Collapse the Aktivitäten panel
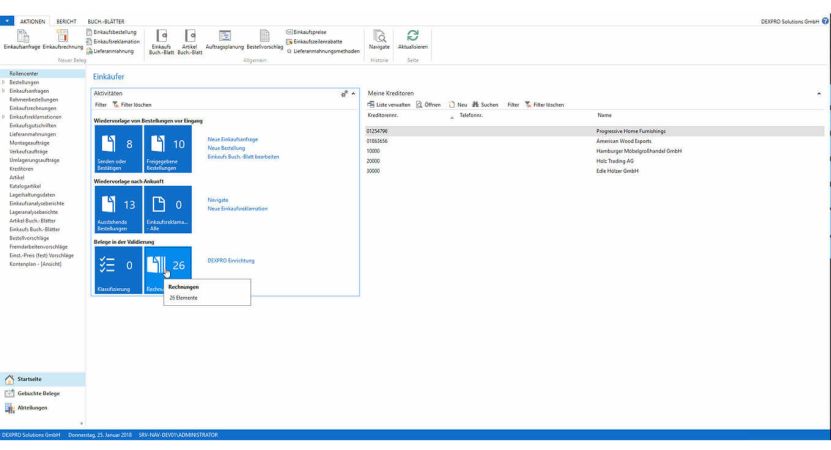 pyautogui.click(x=353, y=93)
